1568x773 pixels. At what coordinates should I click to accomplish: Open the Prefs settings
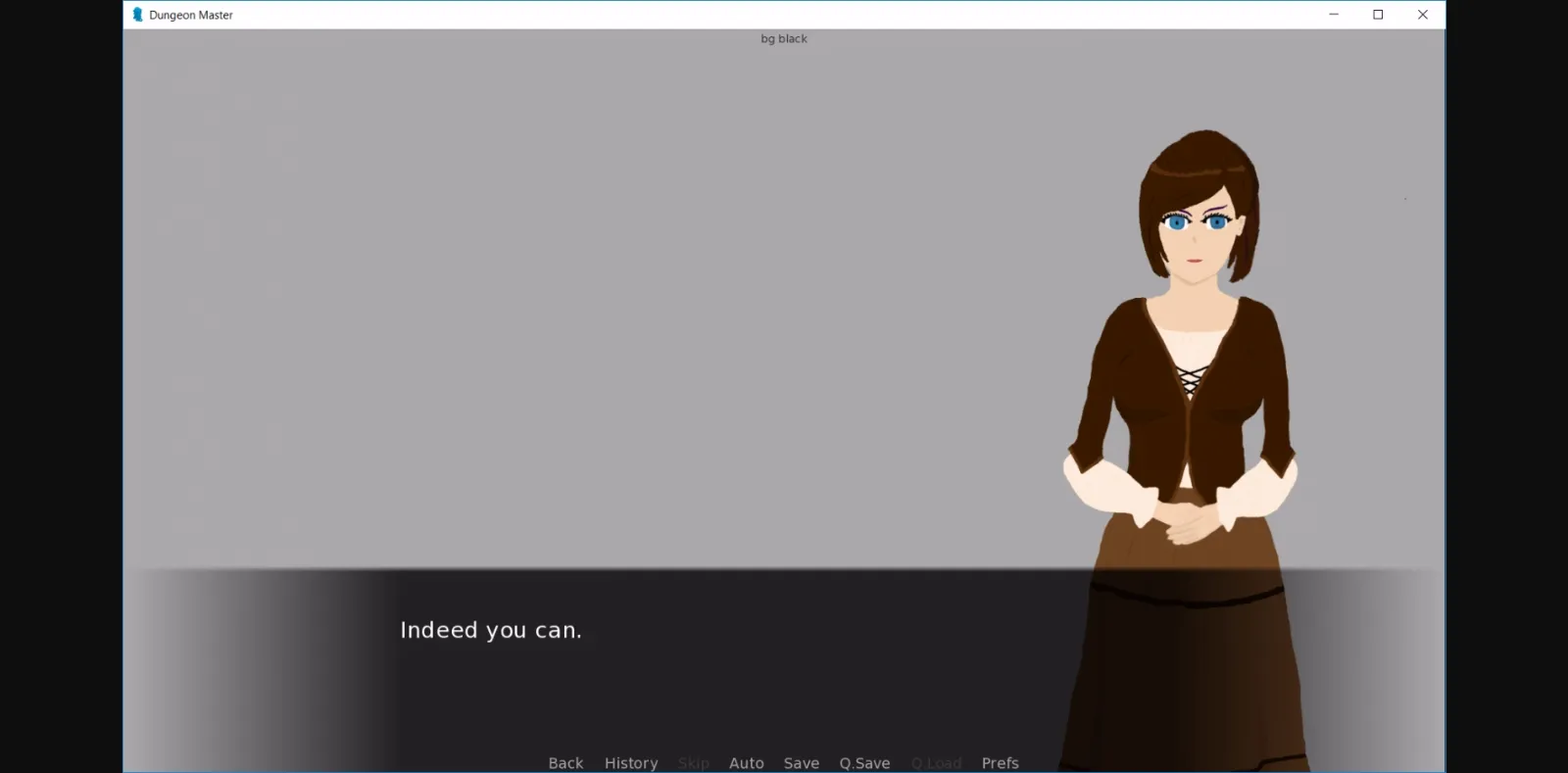click(x=1000, y=762)
